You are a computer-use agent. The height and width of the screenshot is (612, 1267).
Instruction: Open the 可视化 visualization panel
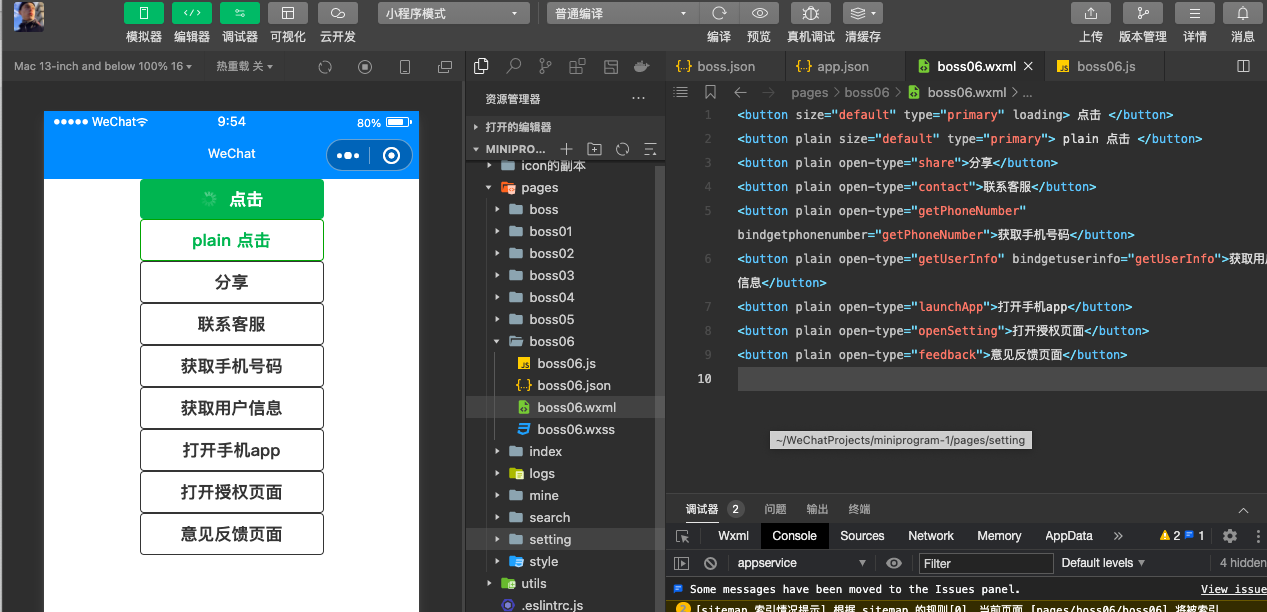[x=288, y=13]
